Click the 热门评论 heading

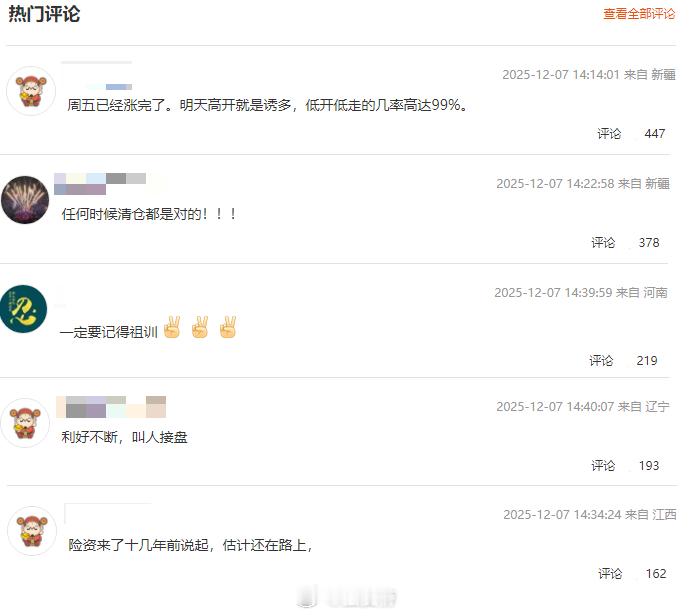44,14
